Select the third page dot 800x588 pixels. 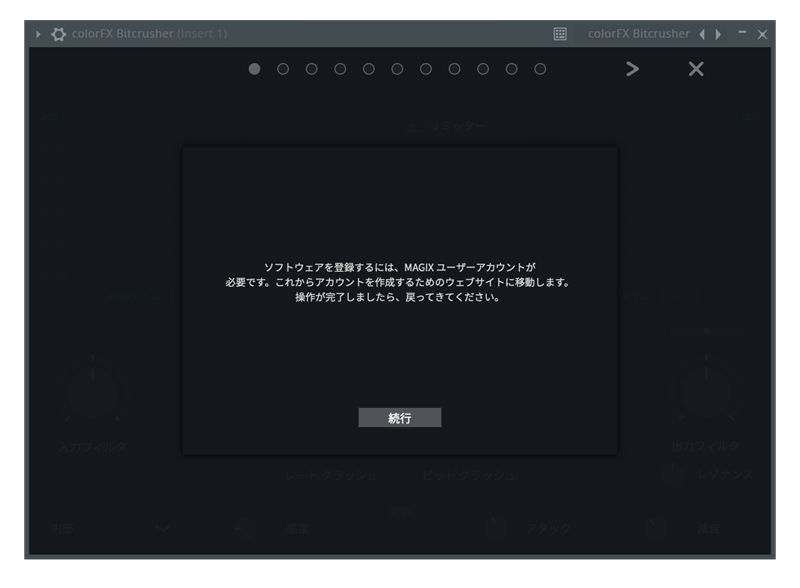[312, 69]
